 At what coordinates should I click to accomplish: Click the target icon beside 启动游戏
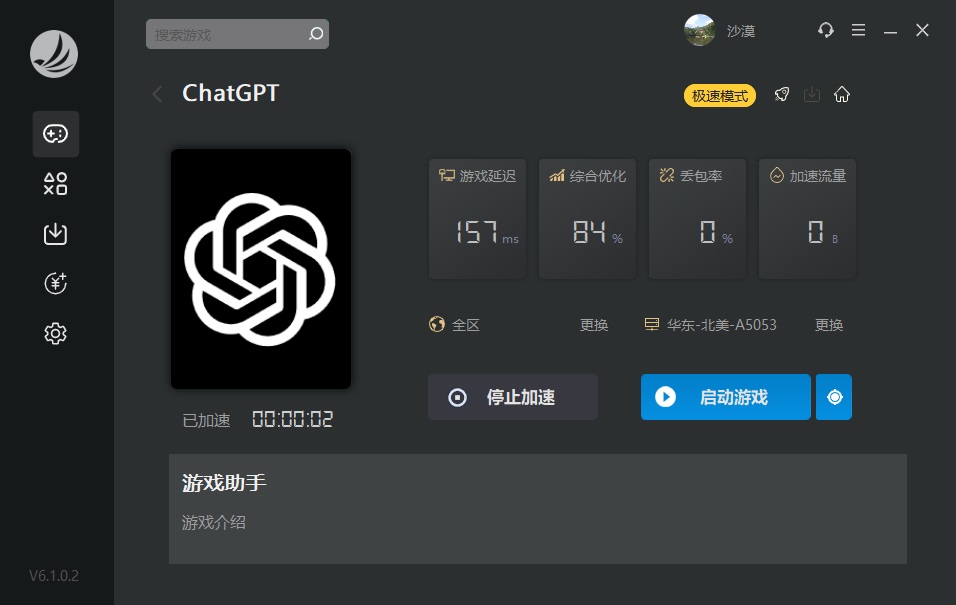coord(834,397)
